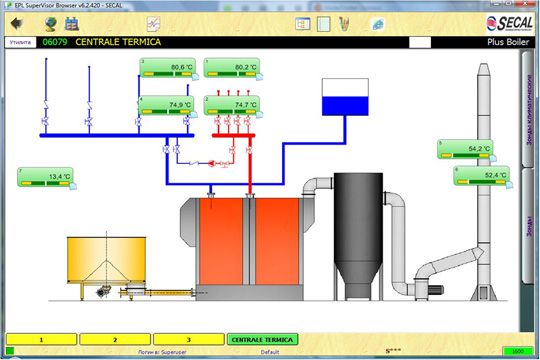Select the yellow fuel silo
Viewport: 540px width, 360px height.
(x=106, y=260)
